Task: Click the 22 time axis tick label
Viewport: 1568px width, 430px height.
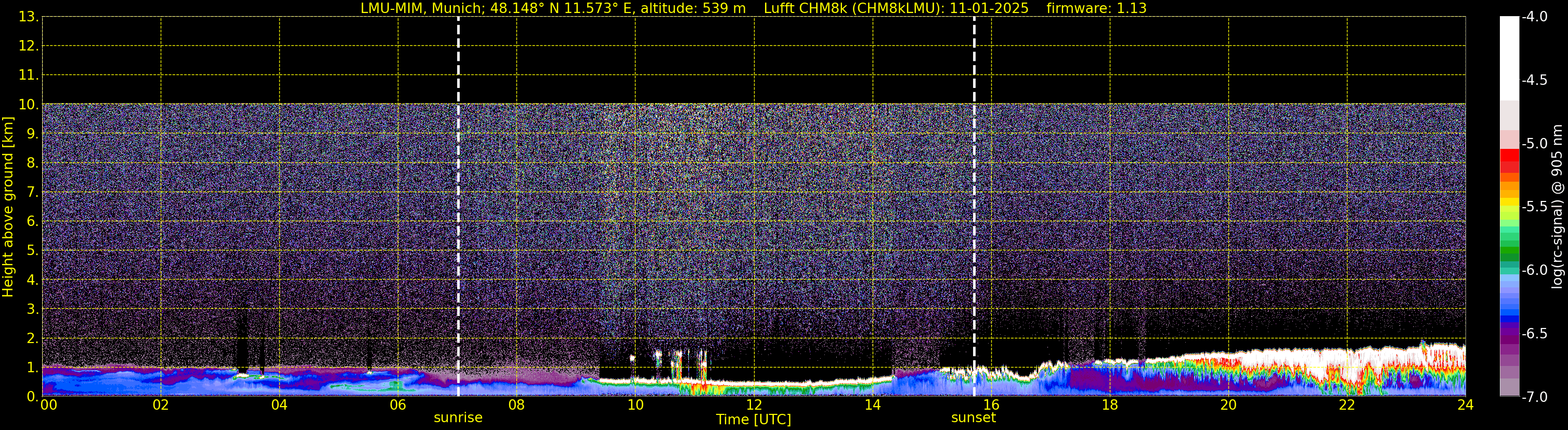Action: click(x=1347, y=405)
